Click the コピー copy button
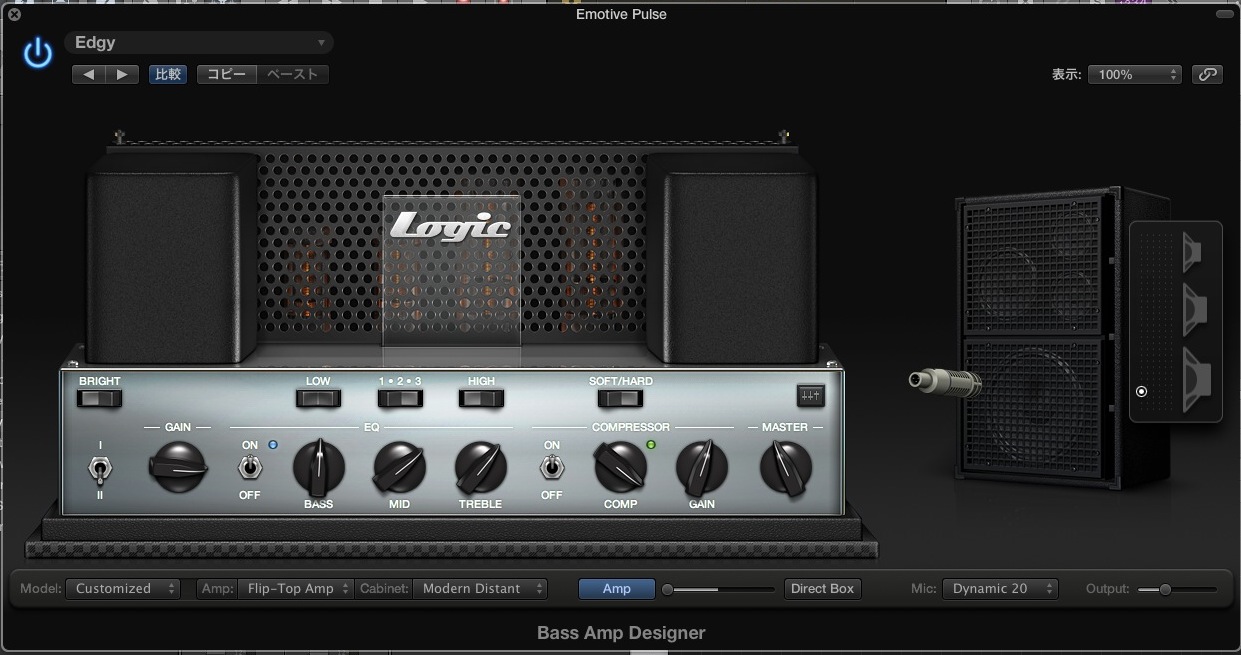The height and width of the screenshot is (655, 1241). [227, 74]
